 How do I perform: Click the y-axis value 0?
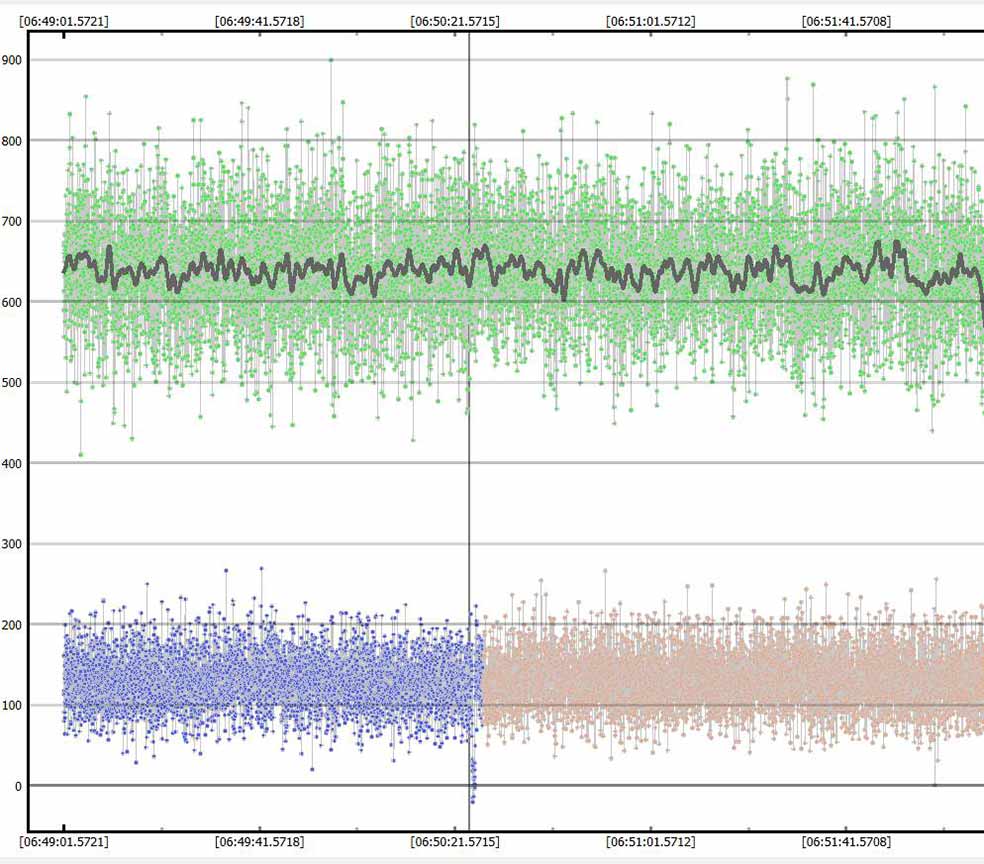pyautogui.click(x=18, y=786)
